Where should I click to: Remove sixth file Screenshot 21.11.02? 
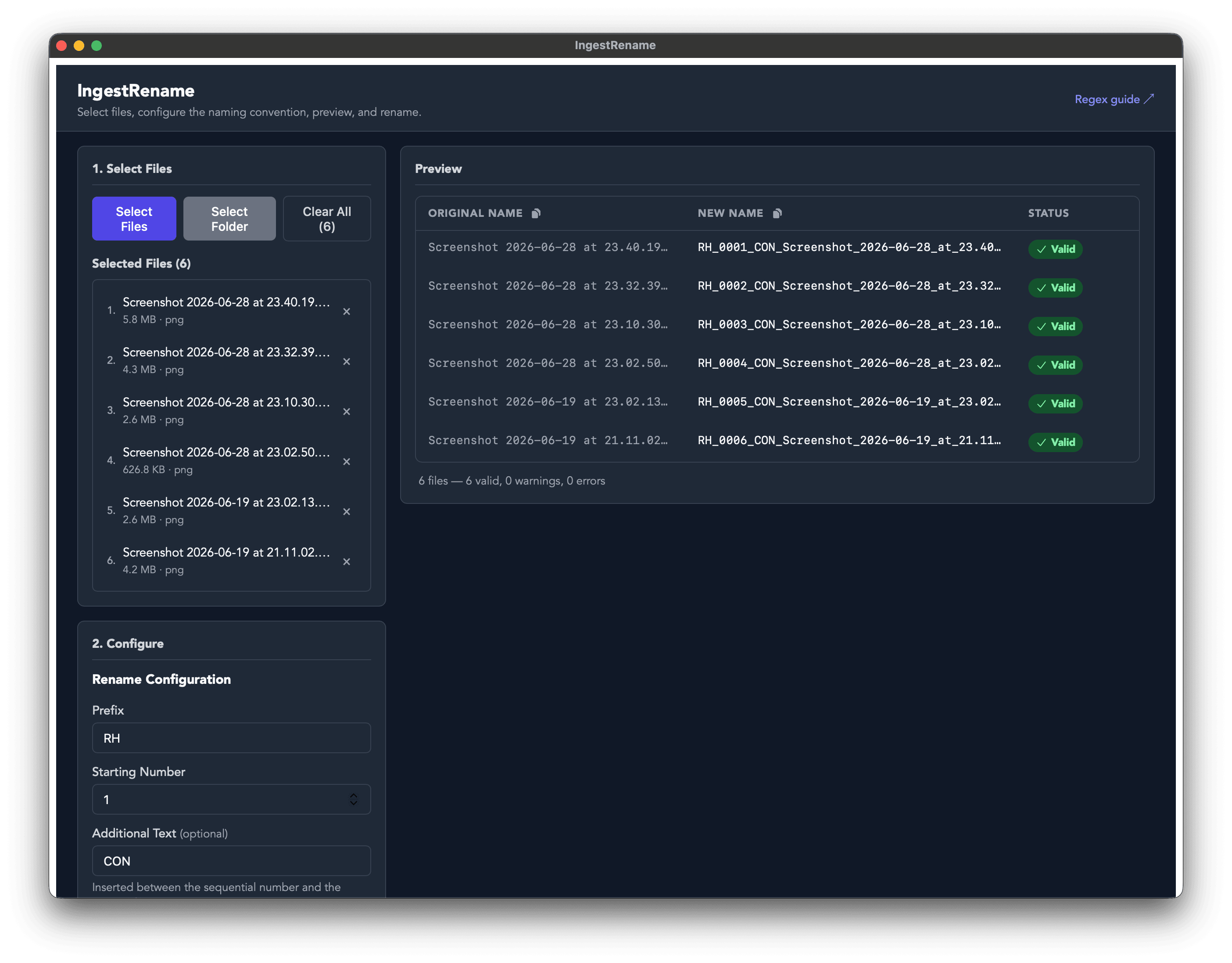coord(346,562)
